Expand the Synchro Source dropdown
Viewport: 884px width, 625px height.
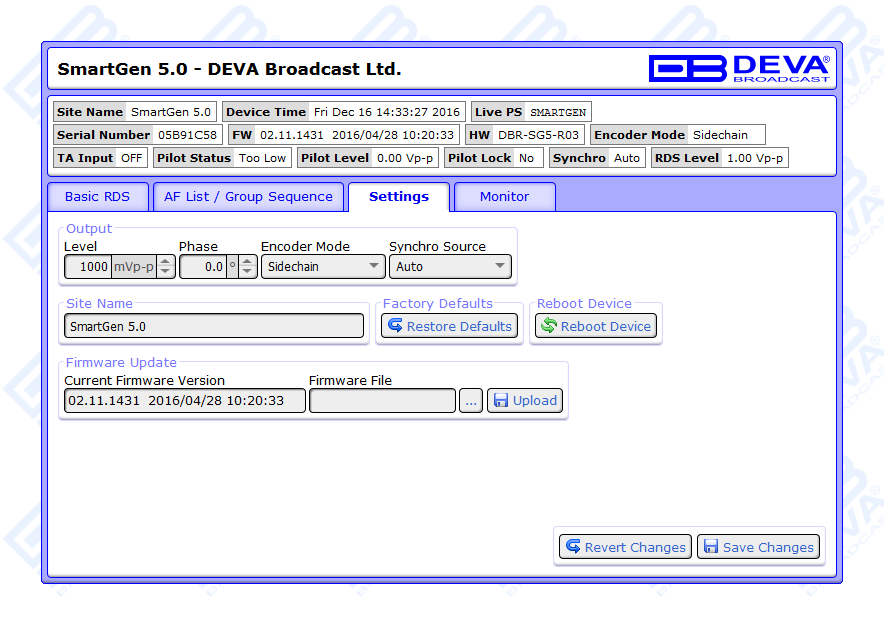click(x=450, y=267)
